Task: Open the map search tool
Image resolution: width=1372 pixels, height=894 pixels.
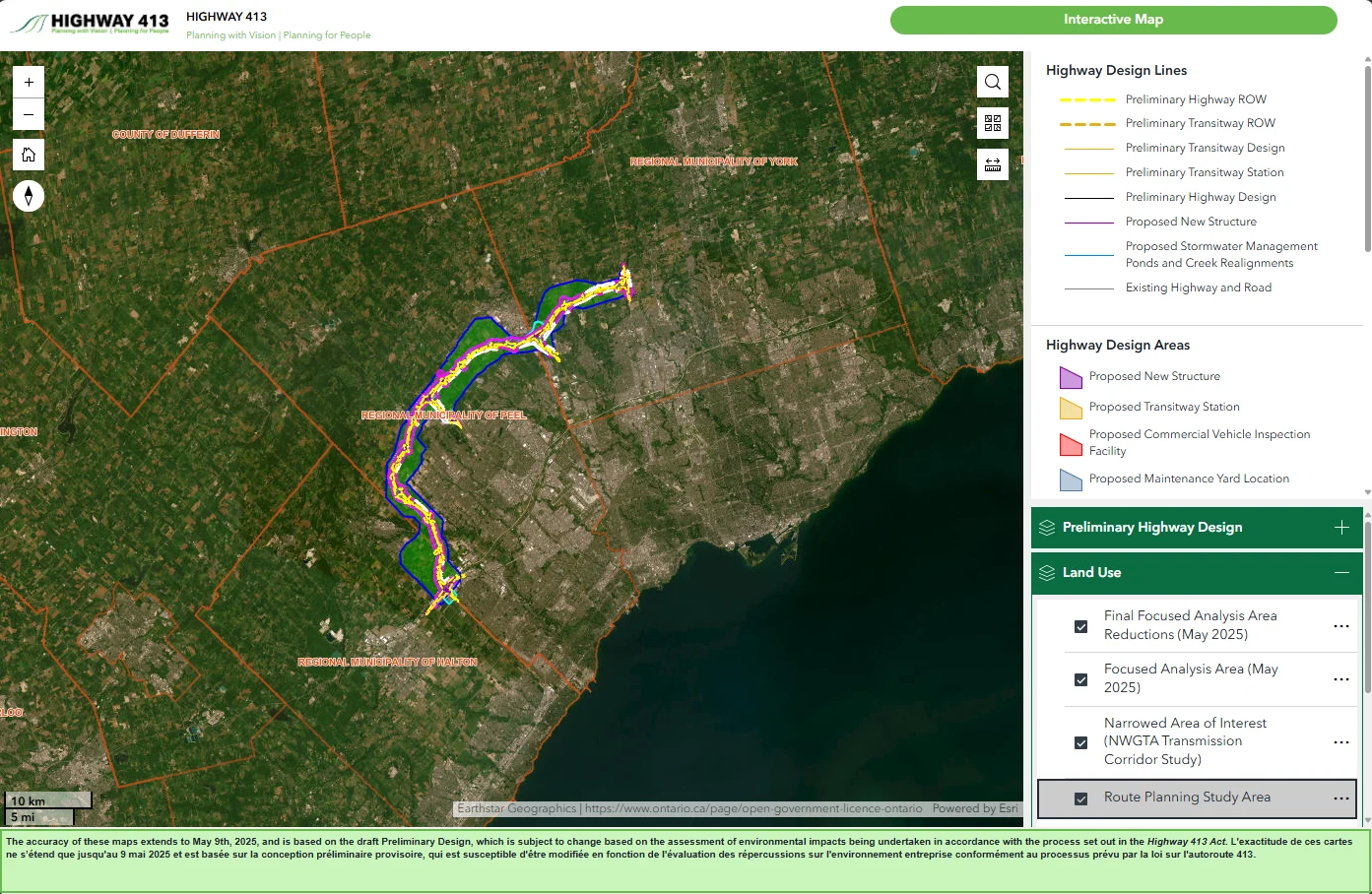Action: tap(993, 82)
